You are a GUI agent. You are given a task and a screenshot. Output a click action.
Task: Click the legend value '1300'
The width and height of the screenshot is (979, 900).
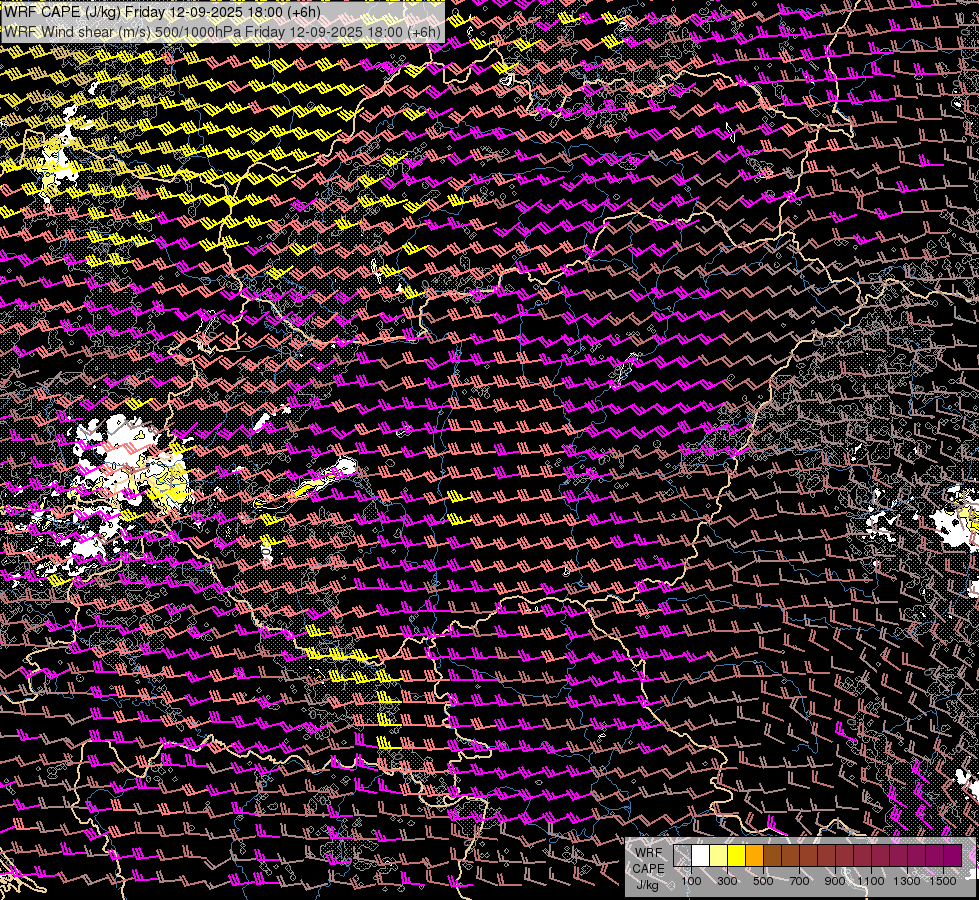click(x=907, y=881)
